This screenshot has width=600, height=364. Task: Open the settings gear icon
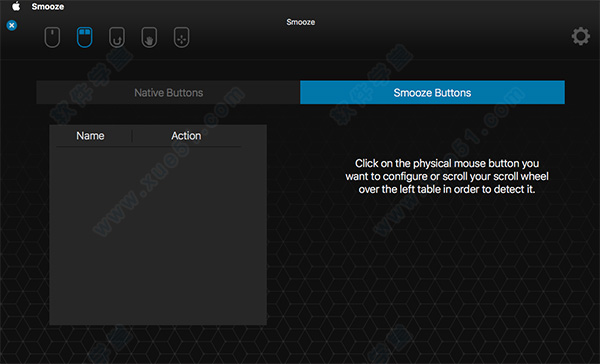580,36
